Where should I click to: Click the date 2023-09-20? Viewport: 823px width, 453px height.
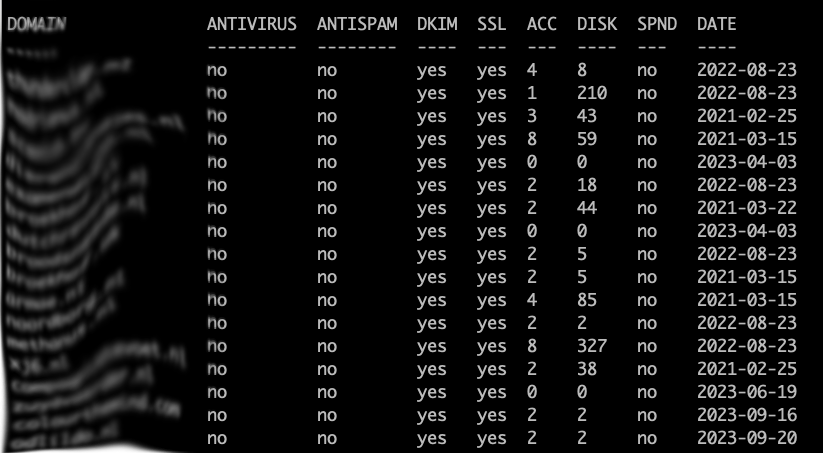click(x=747, y=438)
